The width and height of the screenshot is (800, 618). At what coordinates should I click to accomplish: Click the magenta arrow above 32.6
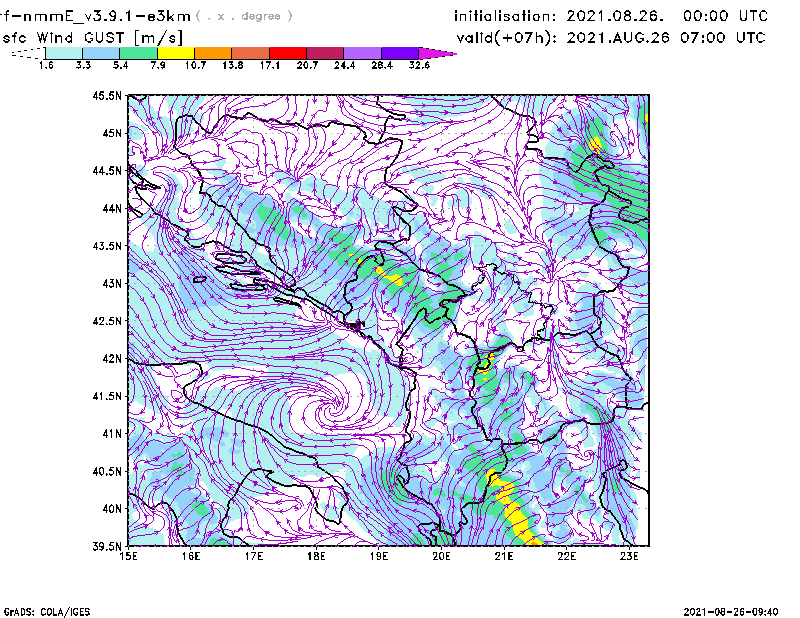point(436,53)
